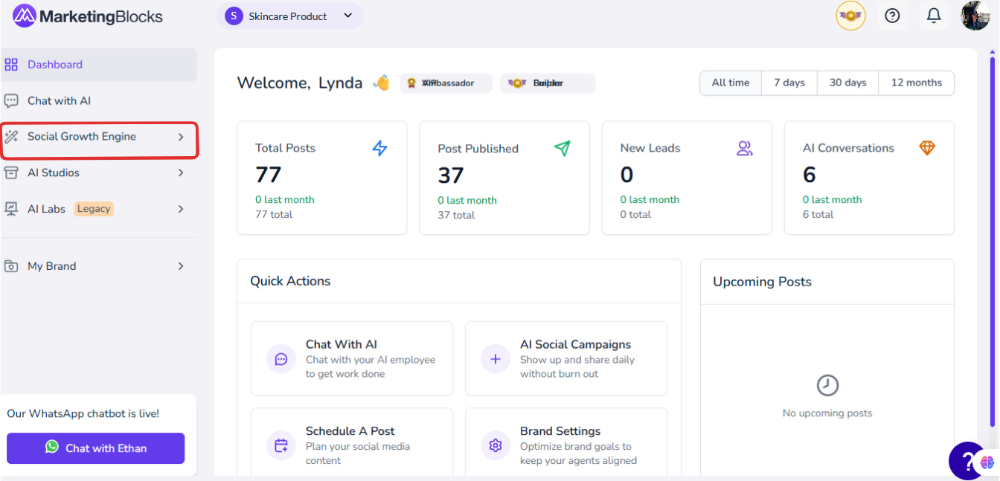Viewport: 1000px width, 481px height.
Task: Expand the Social Growth Engine menu
Action: 98,137
